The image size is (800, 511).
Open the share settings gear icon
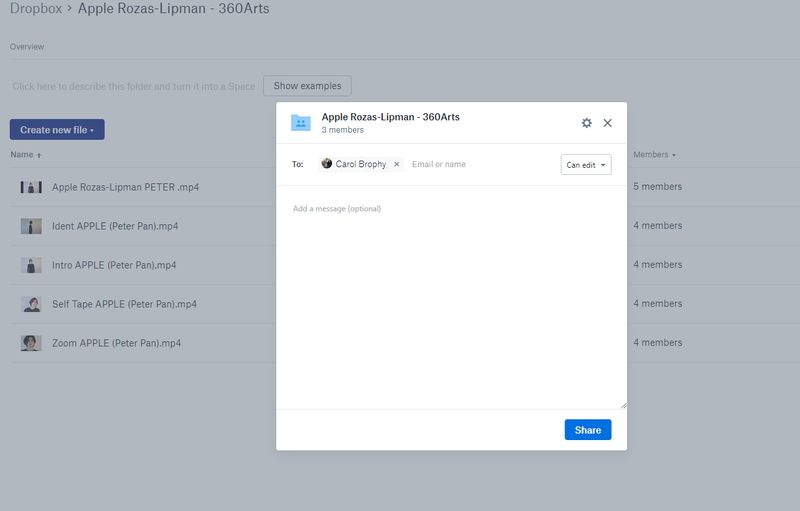(587, 123)
